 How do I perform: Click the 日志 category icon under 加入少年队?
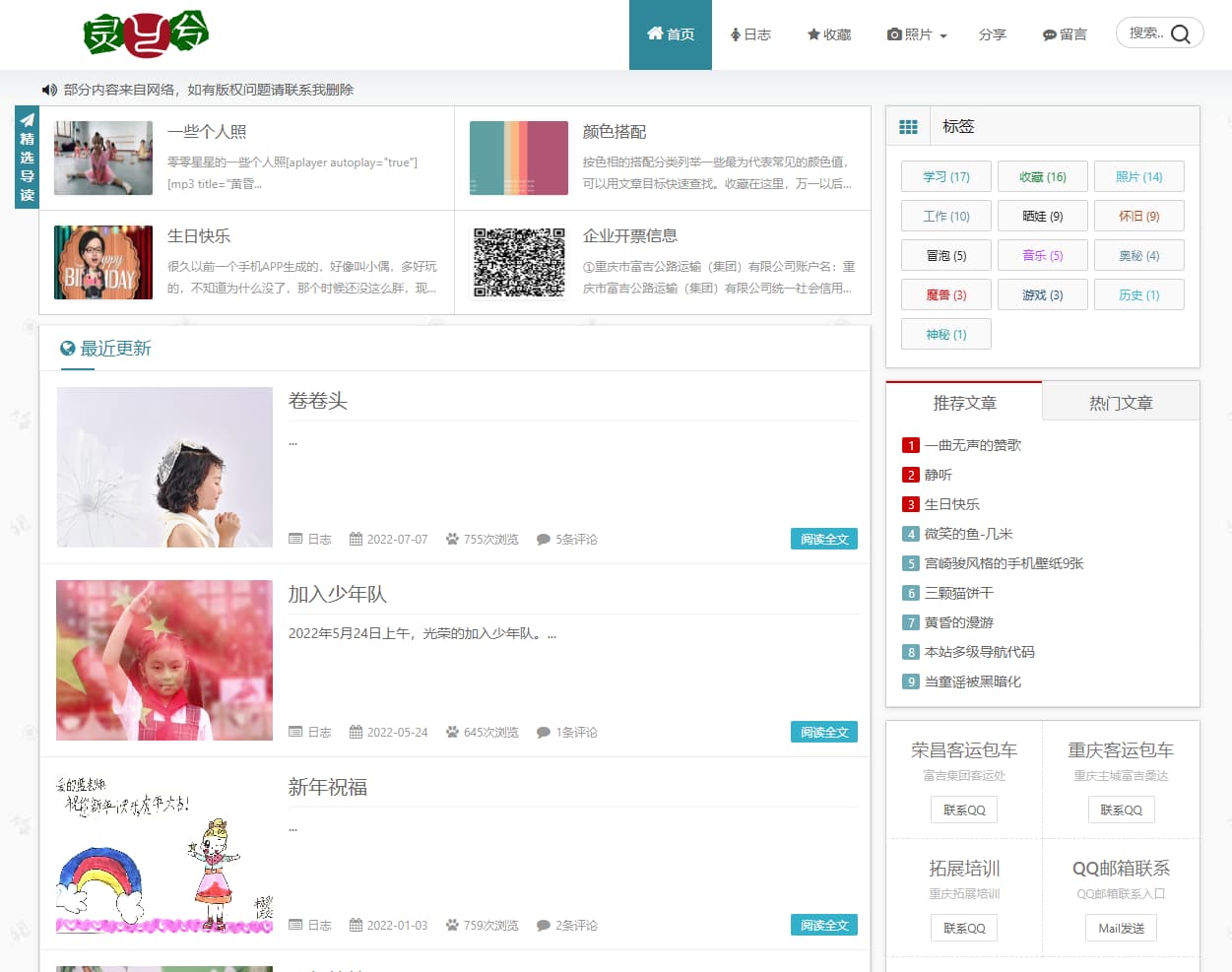point(295,733)
